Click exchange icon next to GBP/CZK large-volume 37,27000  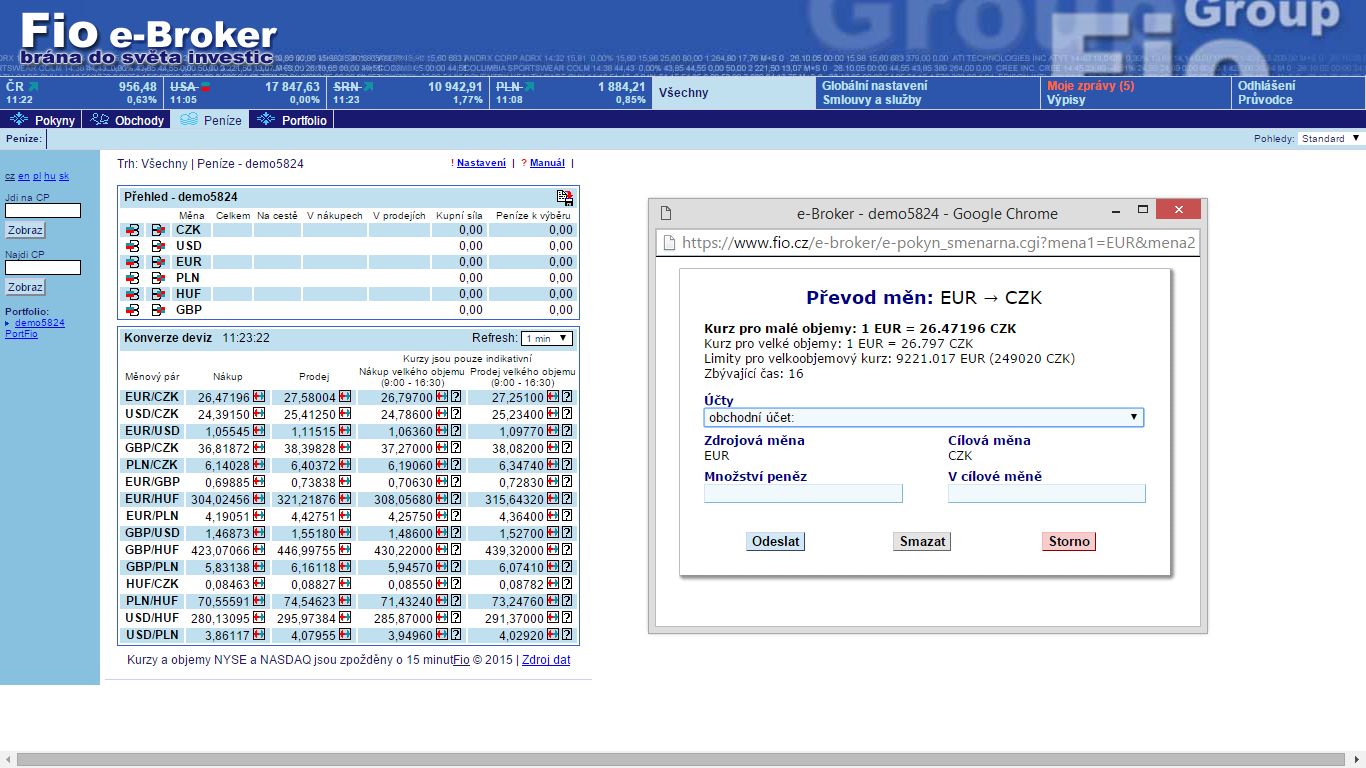pyautogui.click(x=442, y=448)
